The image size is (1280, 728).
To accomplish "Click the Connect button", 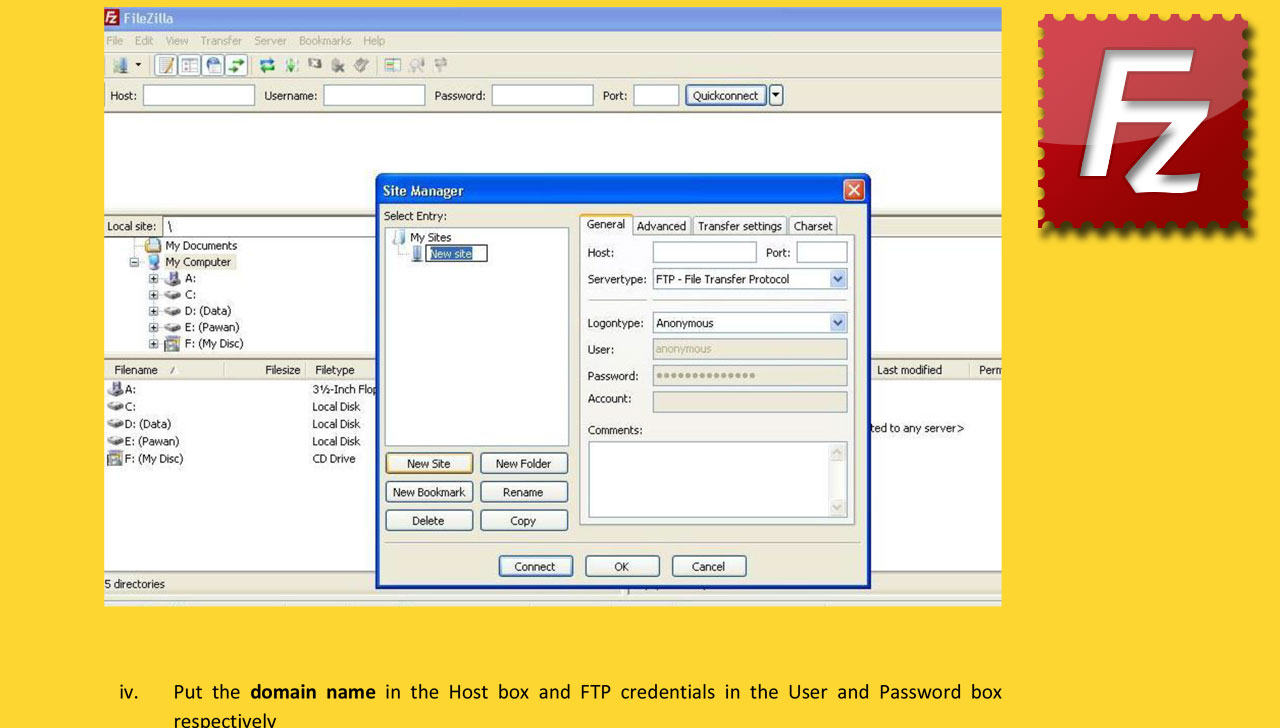I will (x=536, y=566).
